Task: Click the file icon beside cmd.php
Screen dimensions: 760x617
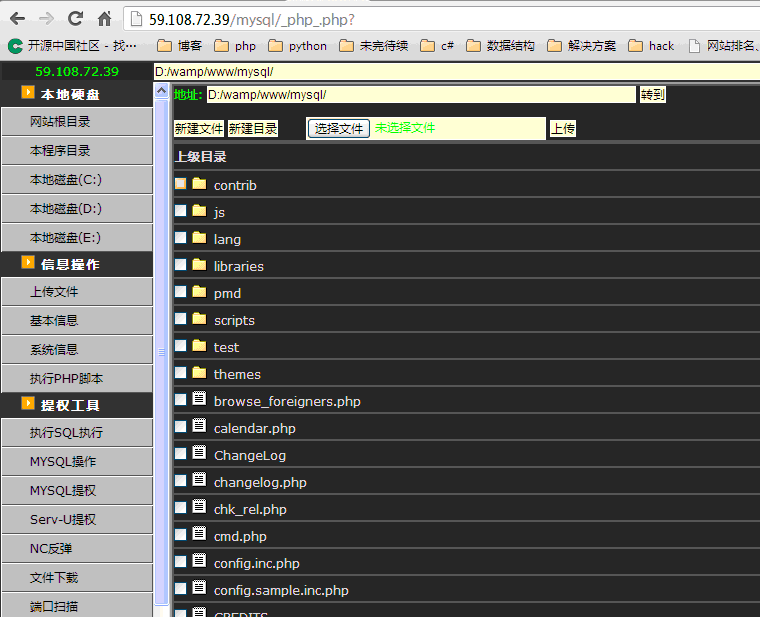Action: coord(199,533)
